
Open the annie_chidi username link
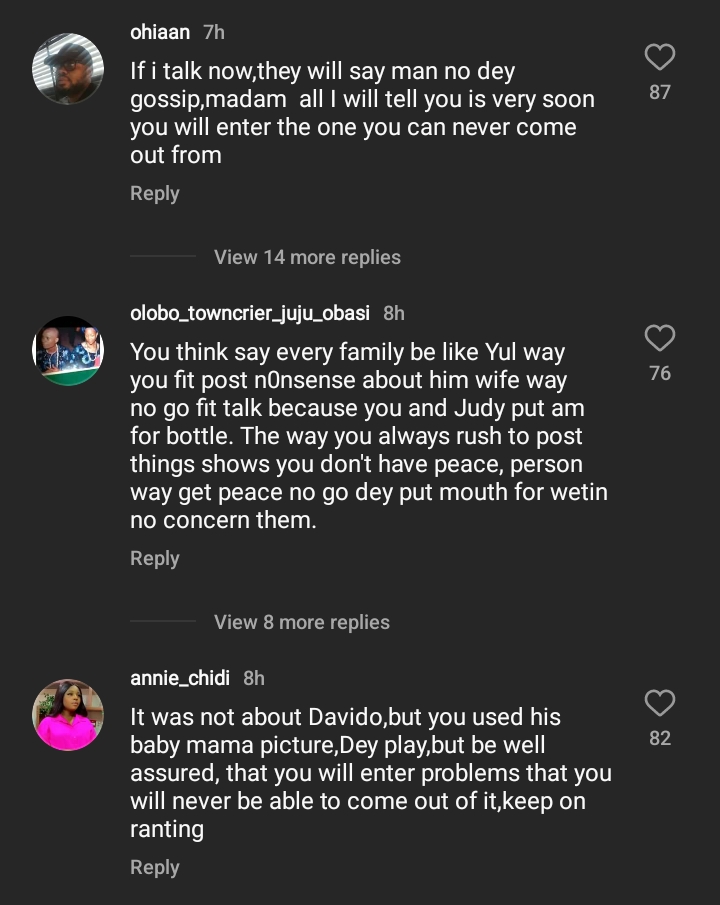(180, 678)
